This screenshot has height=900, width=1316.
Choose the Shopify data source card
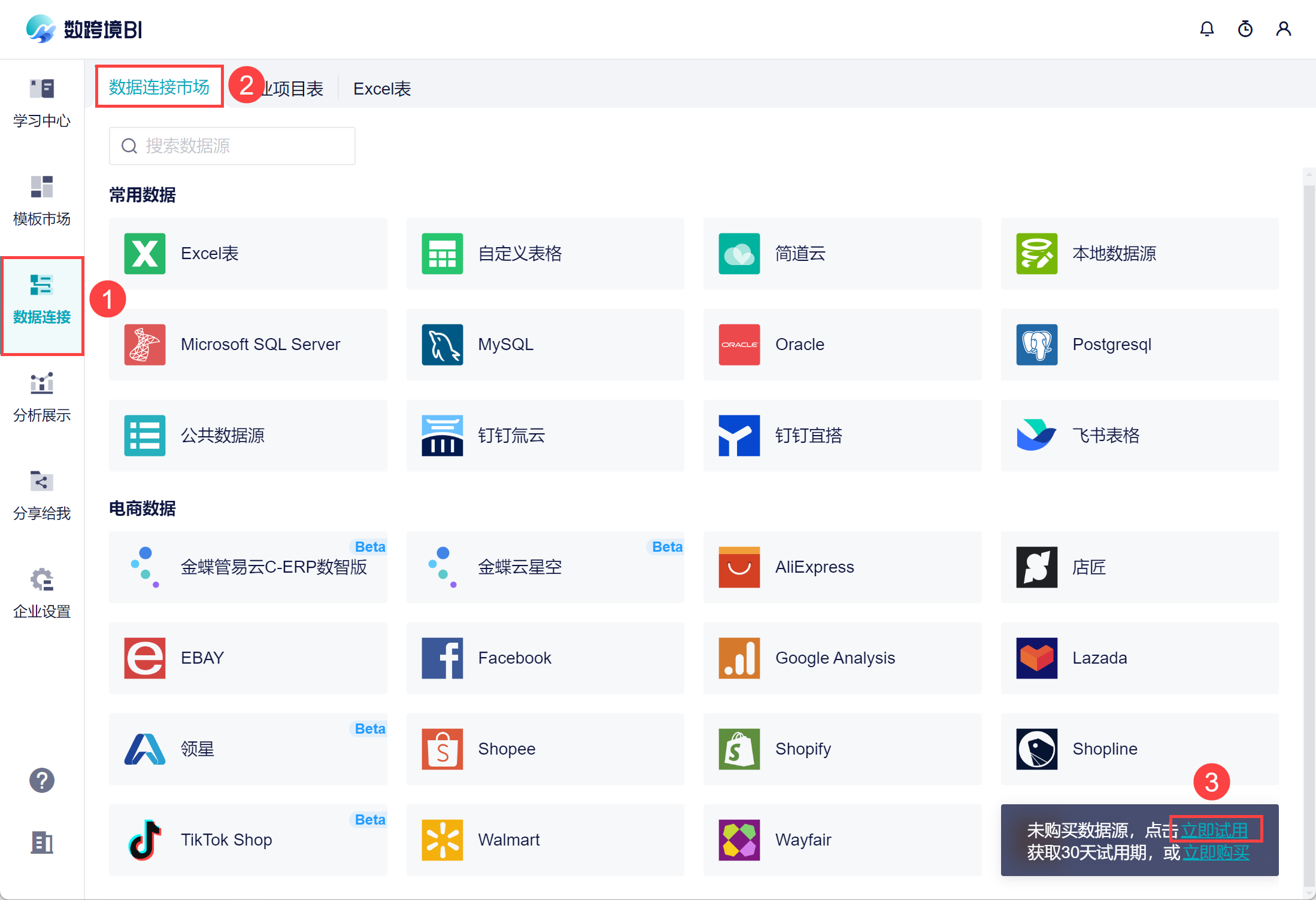[842, 749]
